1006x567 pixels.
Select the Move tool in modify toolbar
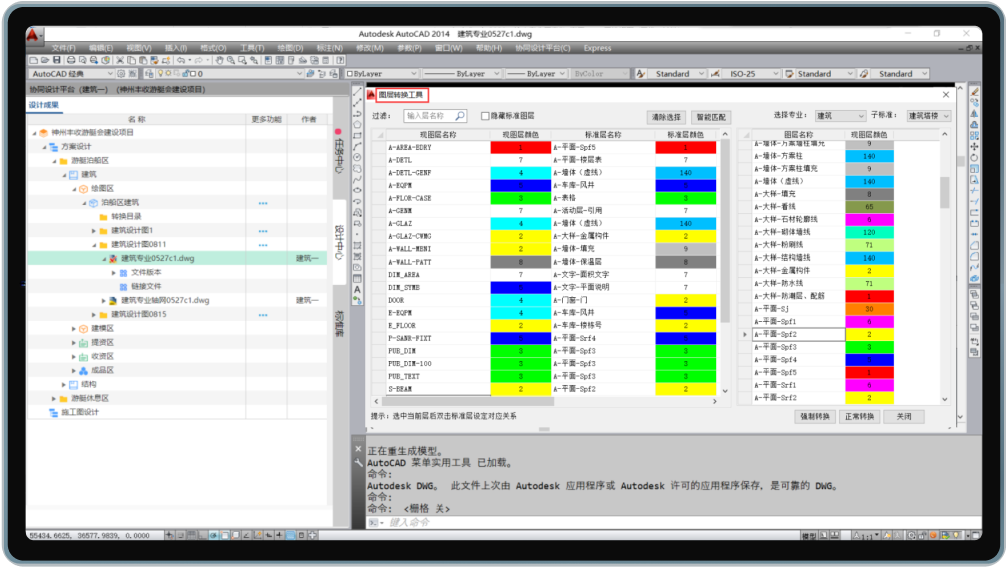pos(974,146)
